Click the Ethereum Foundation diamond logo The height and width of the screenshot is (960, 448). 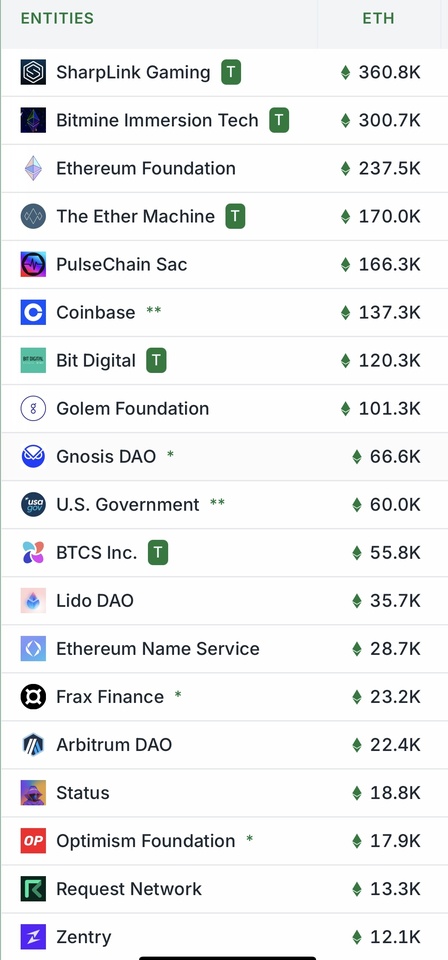[33, 168]
